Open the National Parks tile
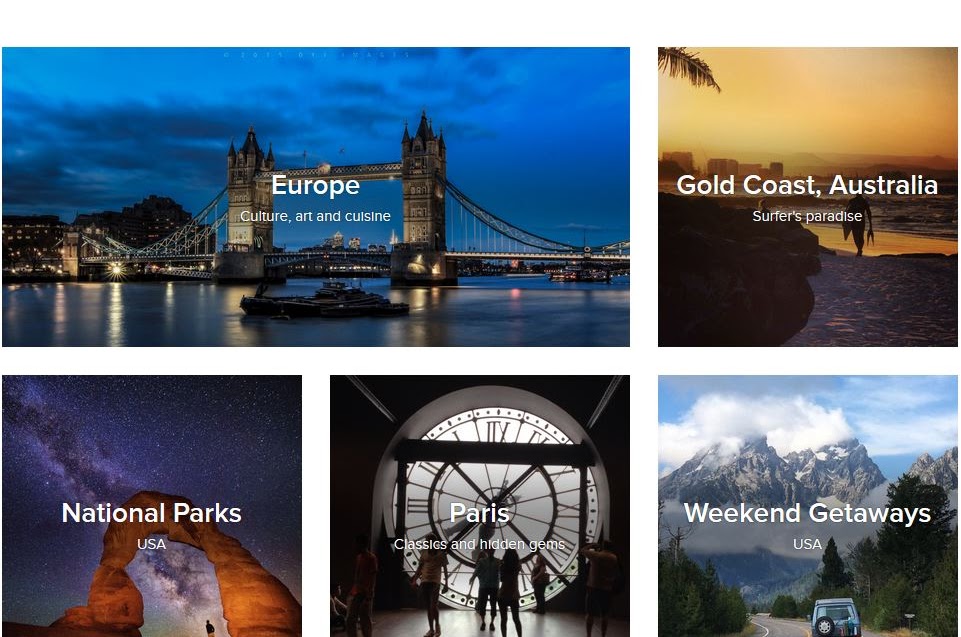Image resolution: width=961 pixels, height=637 pixels. [x=152, y=506]
